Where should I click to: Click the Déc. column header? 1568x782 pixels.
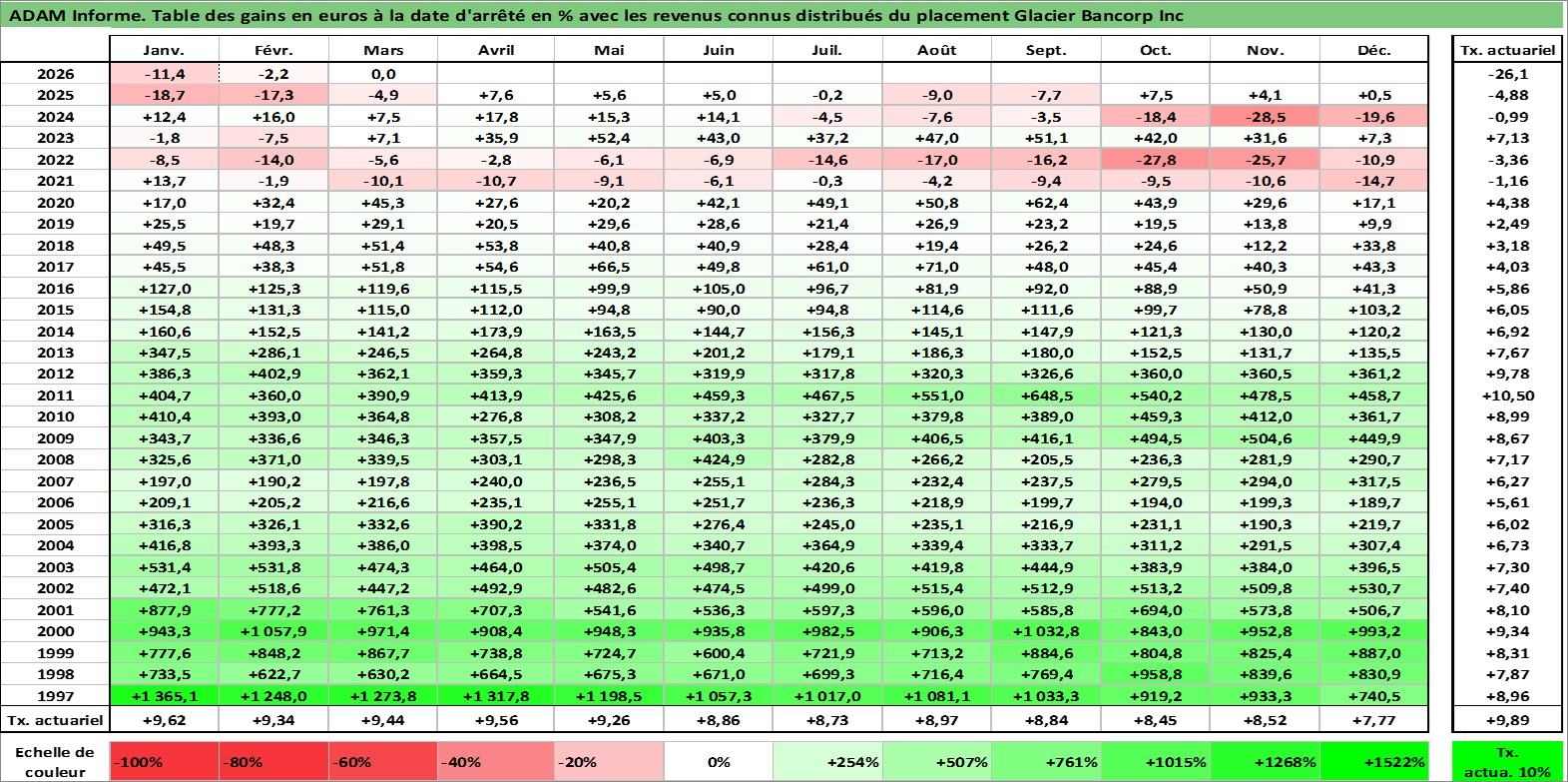click(1374, 50)
